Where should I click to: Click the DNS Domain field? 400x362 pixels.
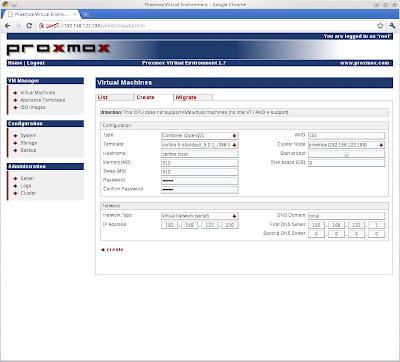click(346, 216)
